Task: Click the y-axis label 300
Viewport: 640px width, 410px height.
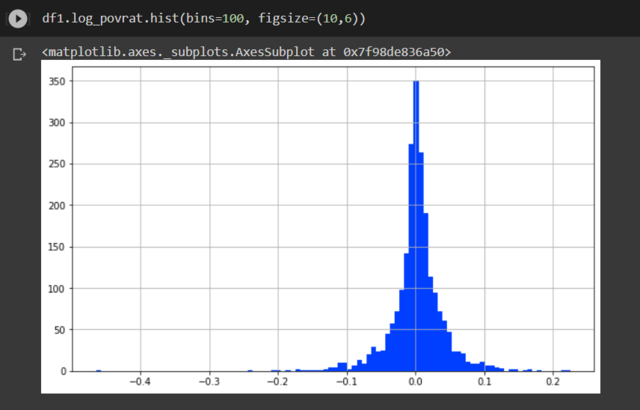Action: coord(57,123)
